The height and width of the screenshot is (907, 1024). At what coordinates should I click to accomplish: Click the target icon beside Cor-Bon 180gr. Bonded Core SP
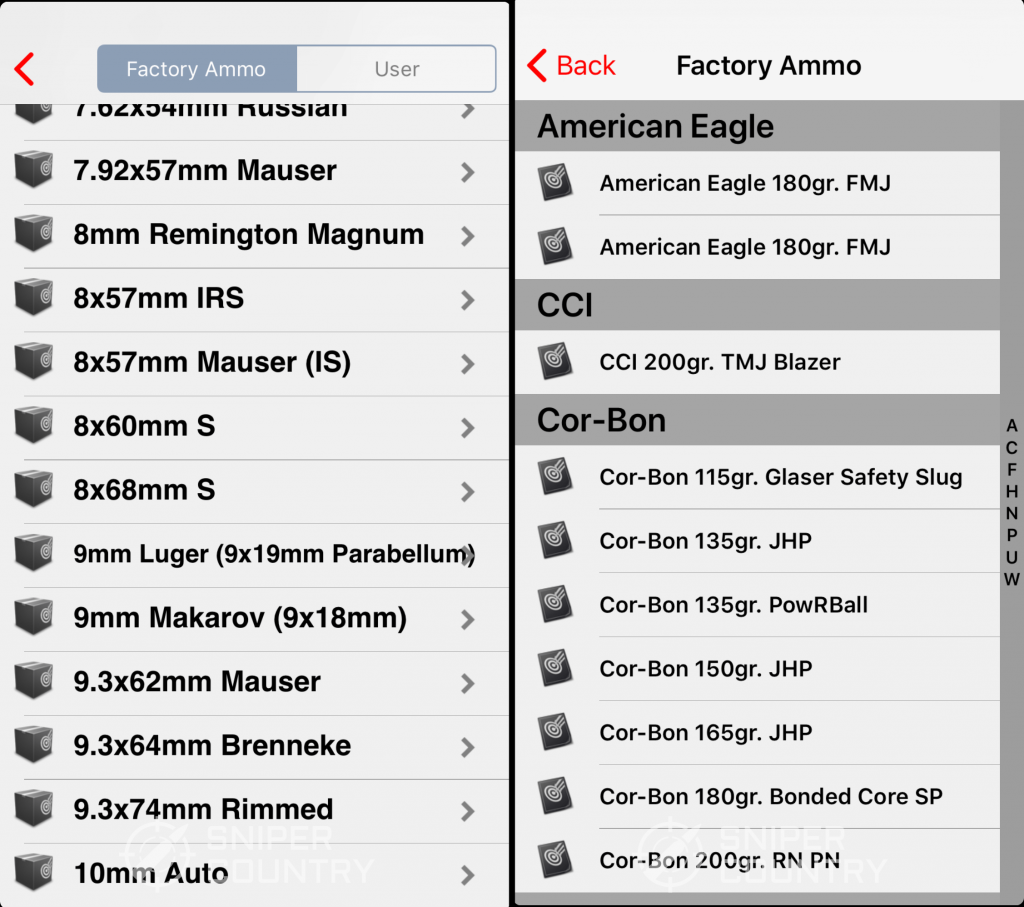click(555, 796)
